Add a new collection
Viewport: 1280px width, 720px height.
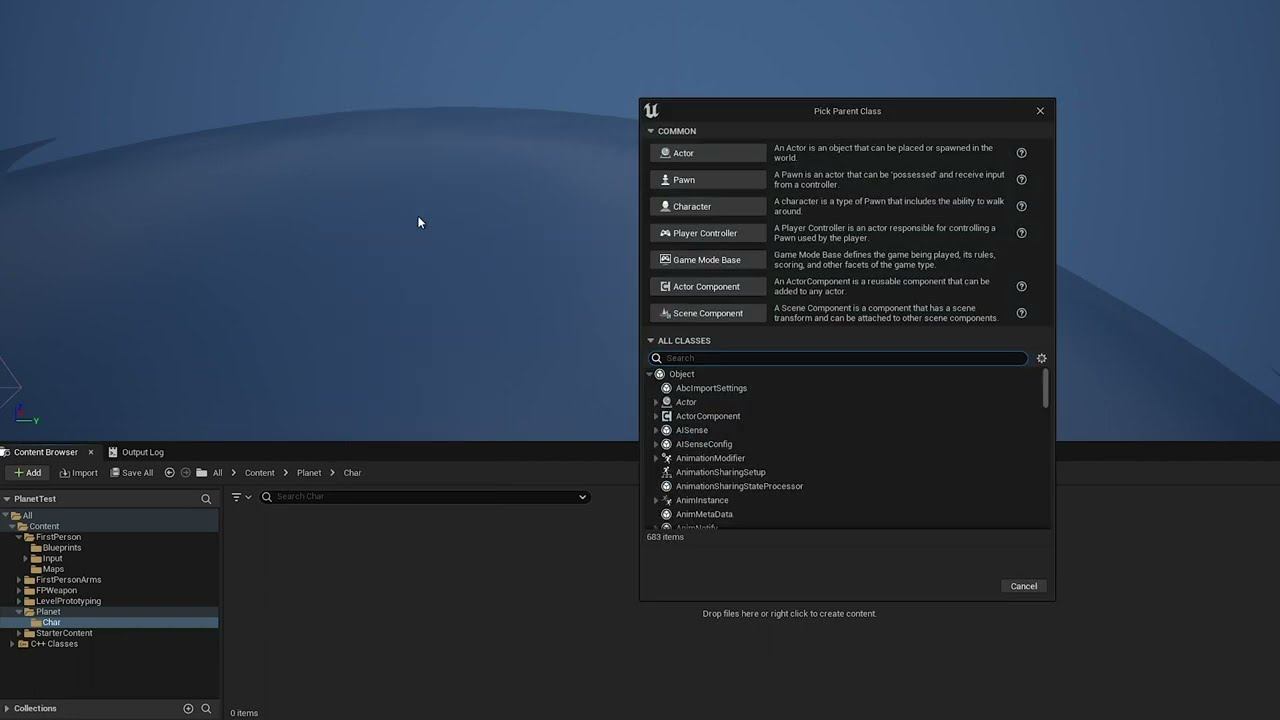tap(188, 708)
